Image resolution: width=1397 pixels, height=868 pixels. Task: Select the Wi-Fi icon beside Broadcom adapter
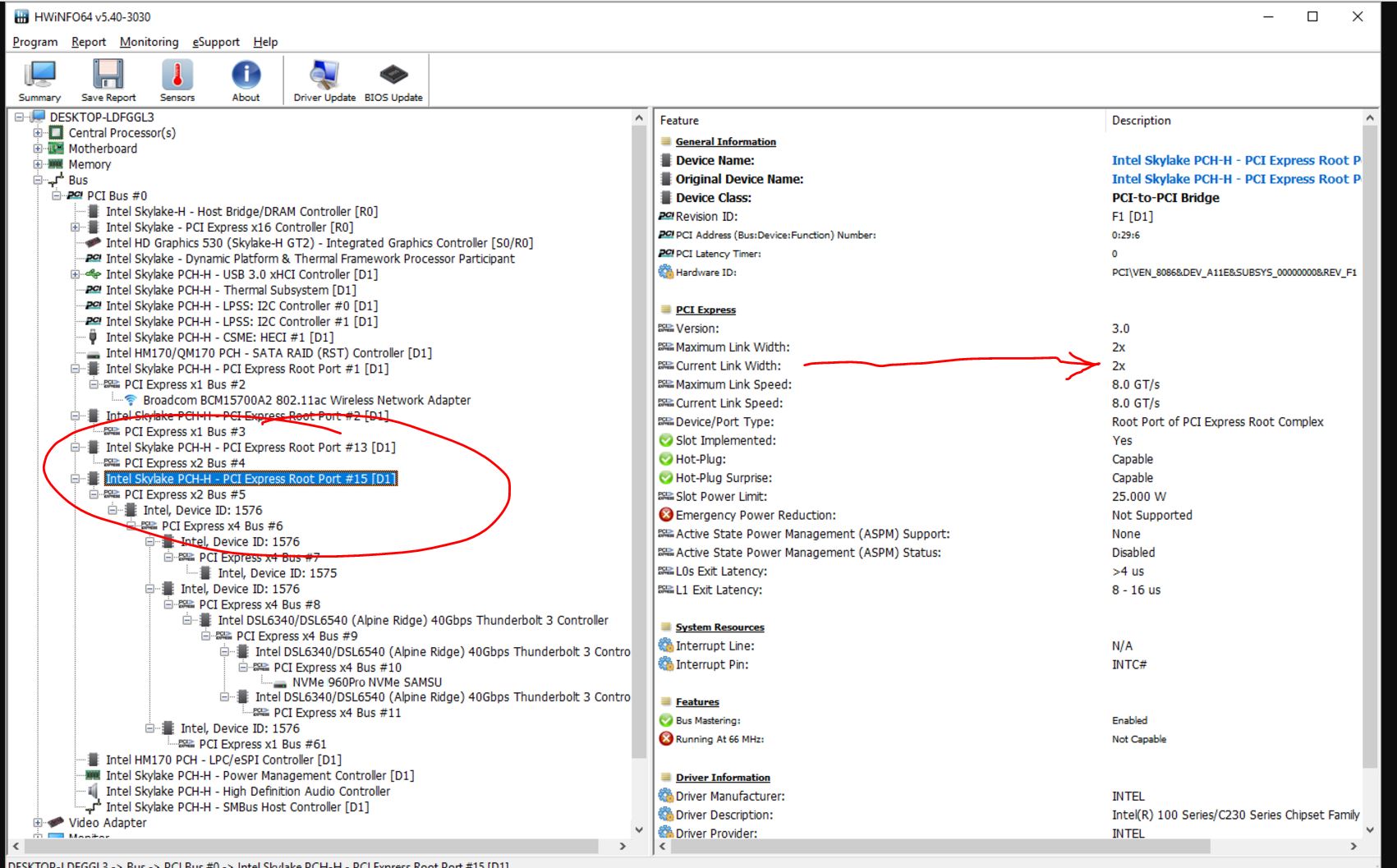[131, 400]
